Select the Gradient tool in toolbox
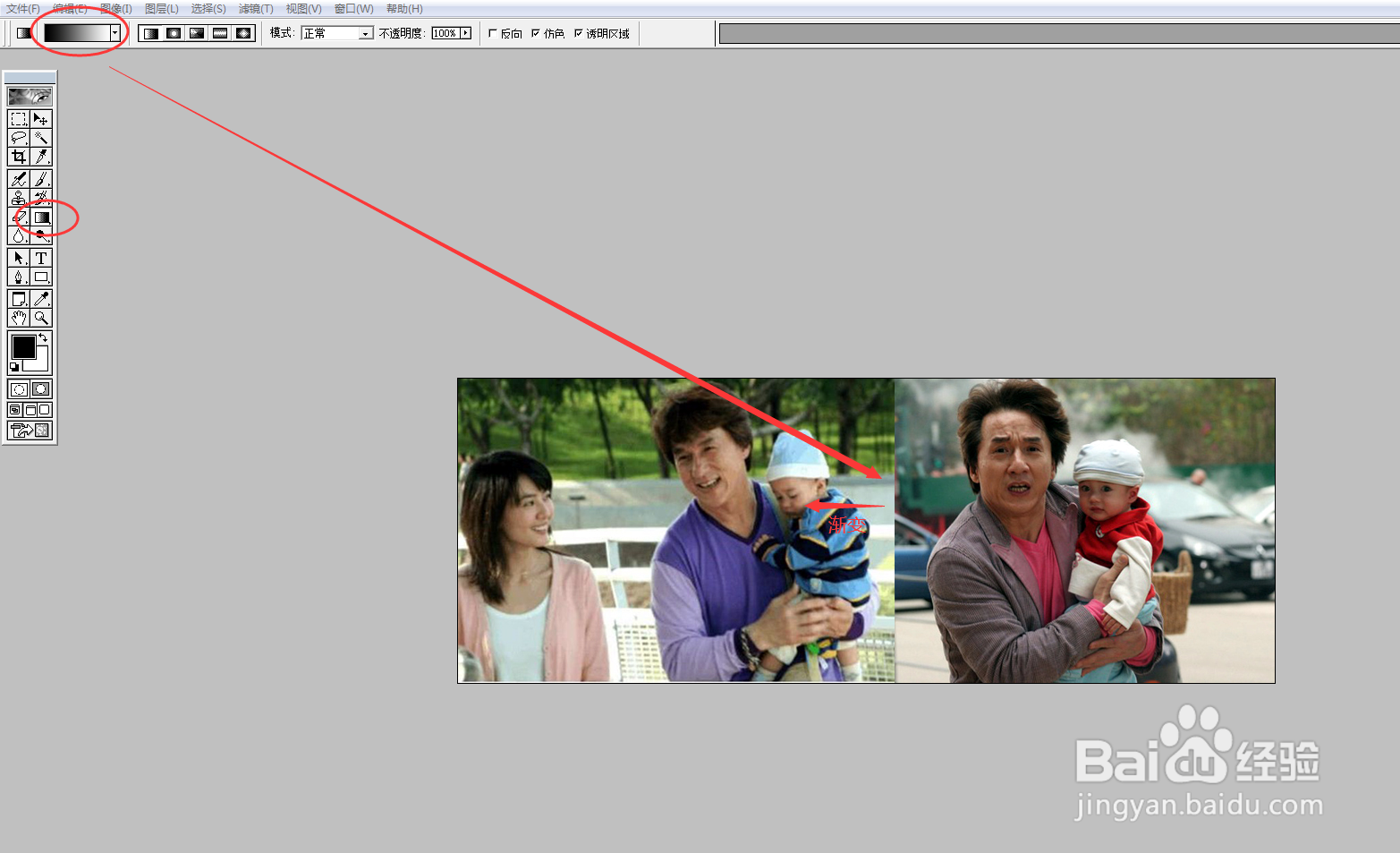Screen dimensions: 1400x853 [41, 217]
